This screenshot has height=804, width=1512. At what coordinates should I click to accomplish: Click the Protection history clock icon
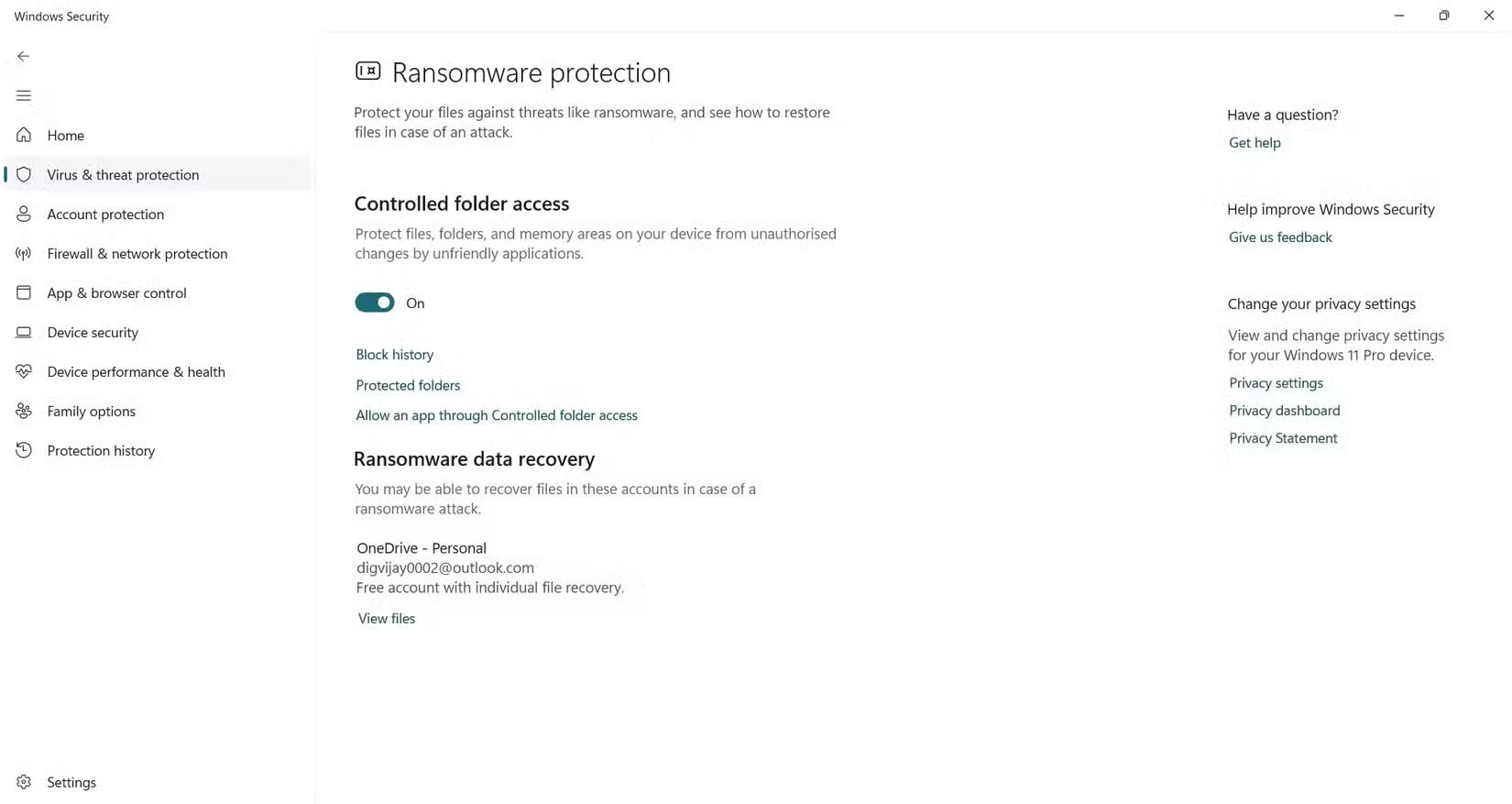(x=23, y=450)
